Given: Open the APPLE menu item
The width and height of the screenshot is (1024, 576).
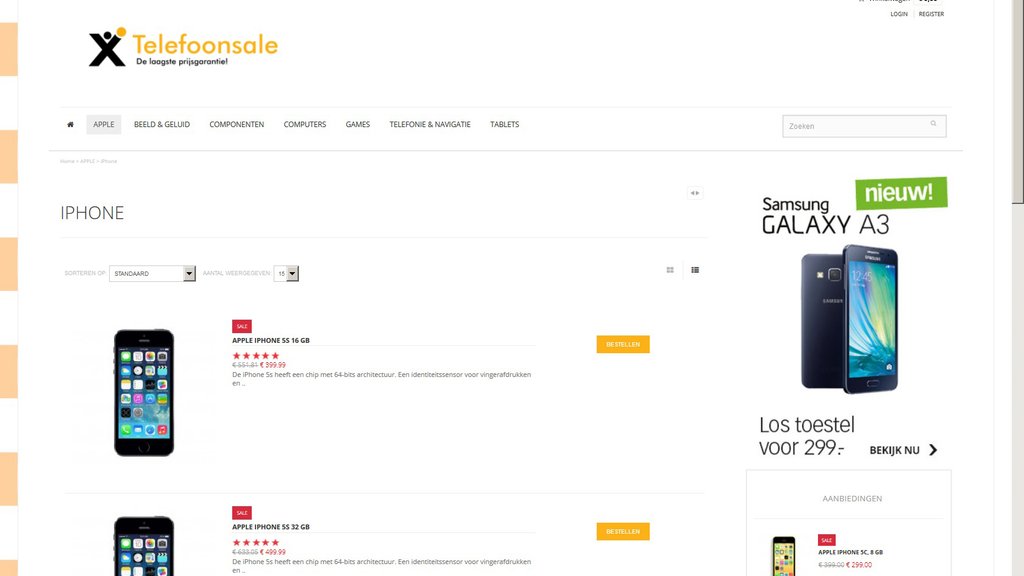Looking at the screenshot, I should (103, 124).
